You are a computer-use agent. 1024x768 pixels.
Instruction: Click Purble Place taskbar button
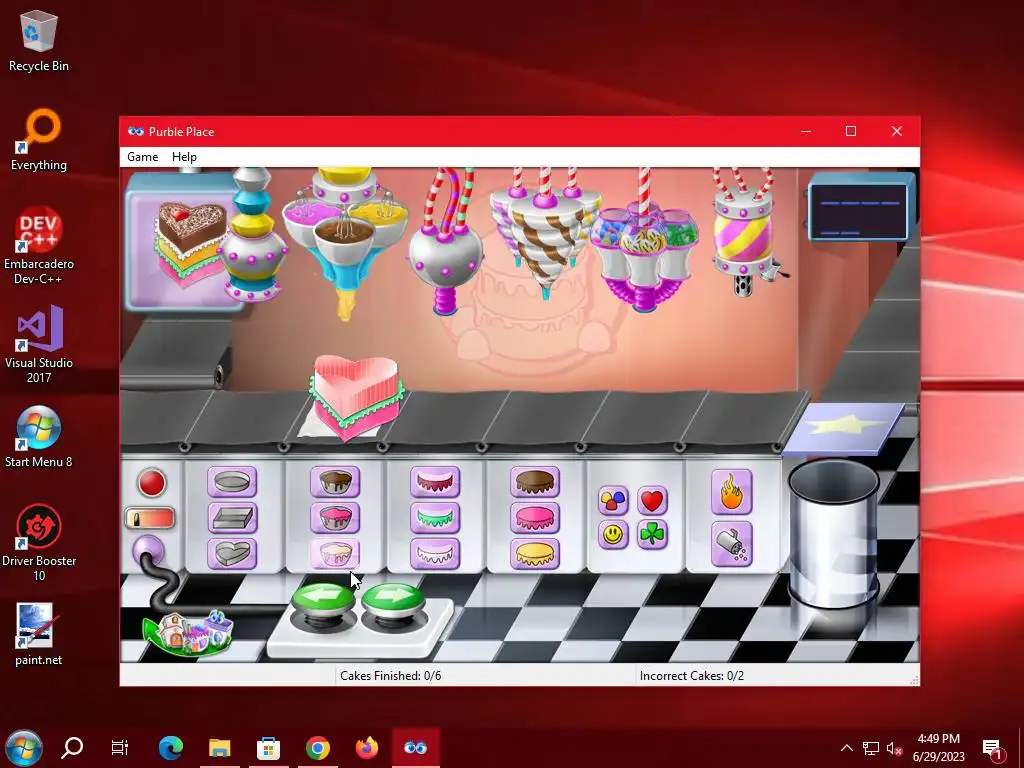coord(415,748)
